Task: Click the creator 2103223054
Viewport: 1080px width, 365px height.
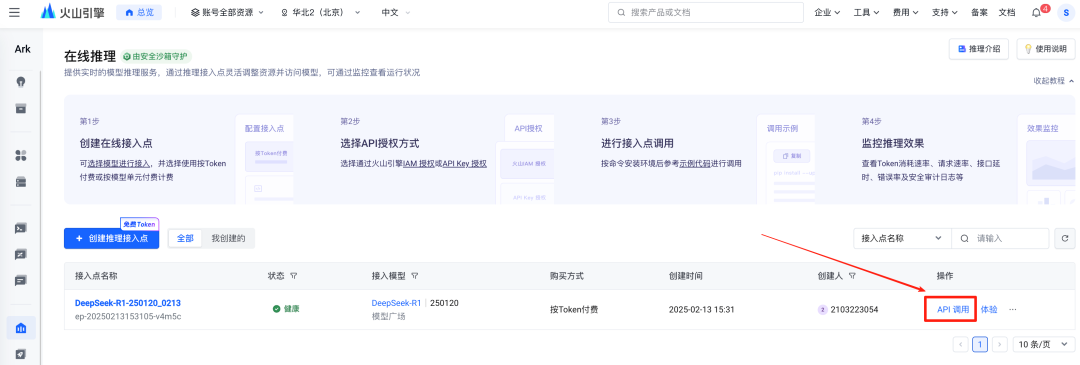Action: 853,310
